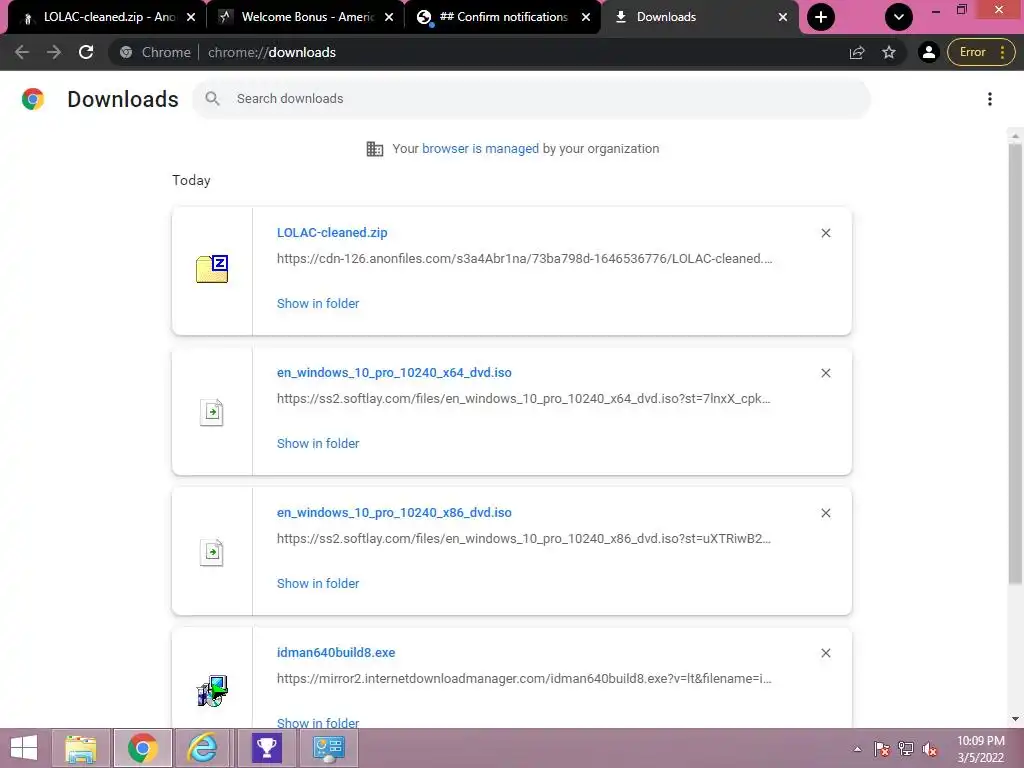
Task: Close the LOLAC-cleaned.zip tab
Action: (191, 17)
